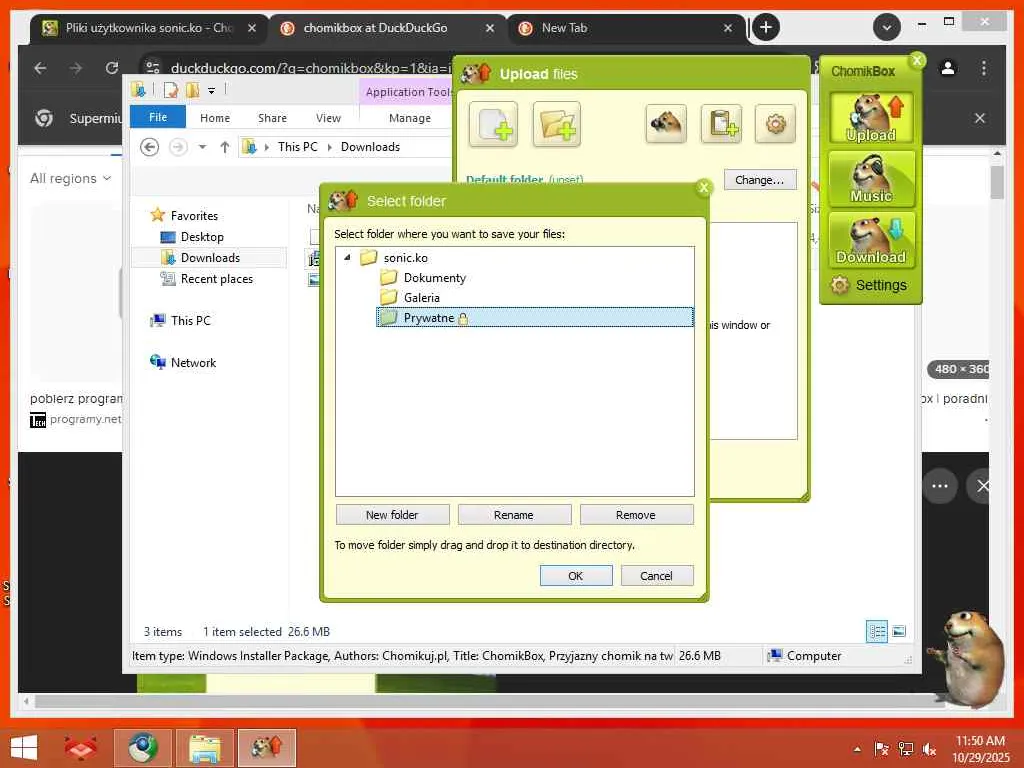Close the ChomikBox widget panel
Image resolution: width=1024 pixels, height=768 pixels.
(917, 61)
